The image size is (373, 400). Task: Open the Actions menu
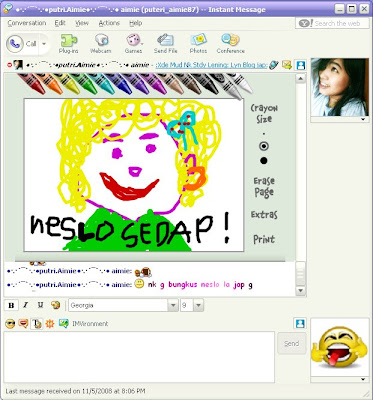109,23
